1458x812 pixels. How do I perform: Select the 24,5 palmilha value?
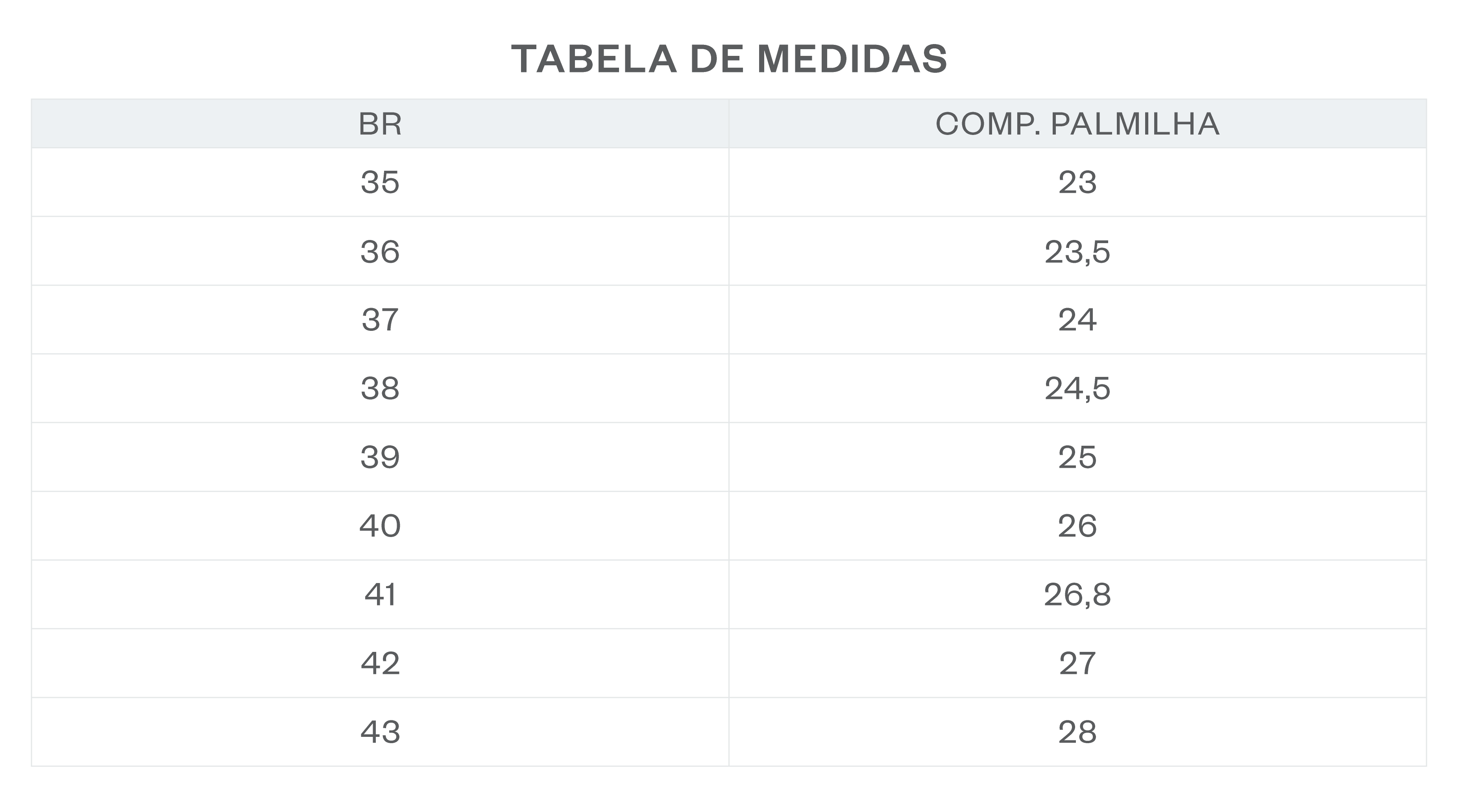[1077, 388]
